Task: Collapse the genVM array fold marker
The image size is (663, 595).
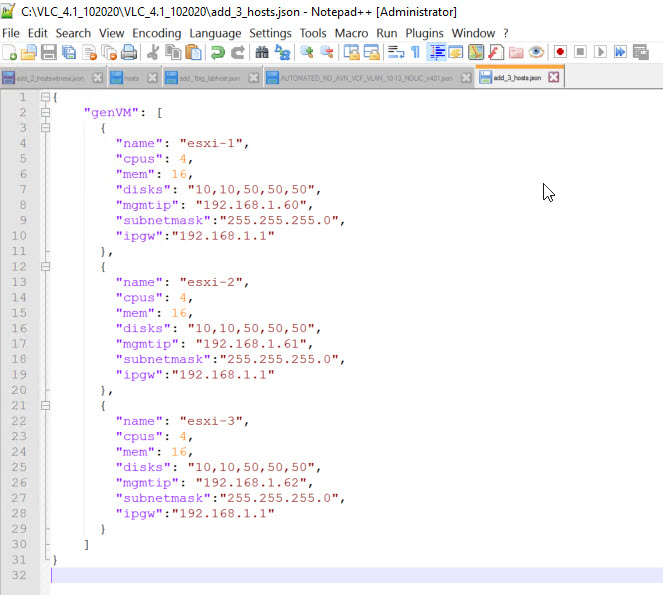Action: click(45, 113)
